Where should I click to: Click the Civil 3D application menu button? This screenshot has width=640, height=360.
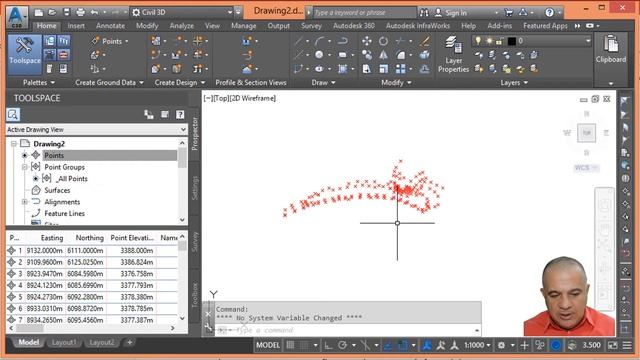17,17
